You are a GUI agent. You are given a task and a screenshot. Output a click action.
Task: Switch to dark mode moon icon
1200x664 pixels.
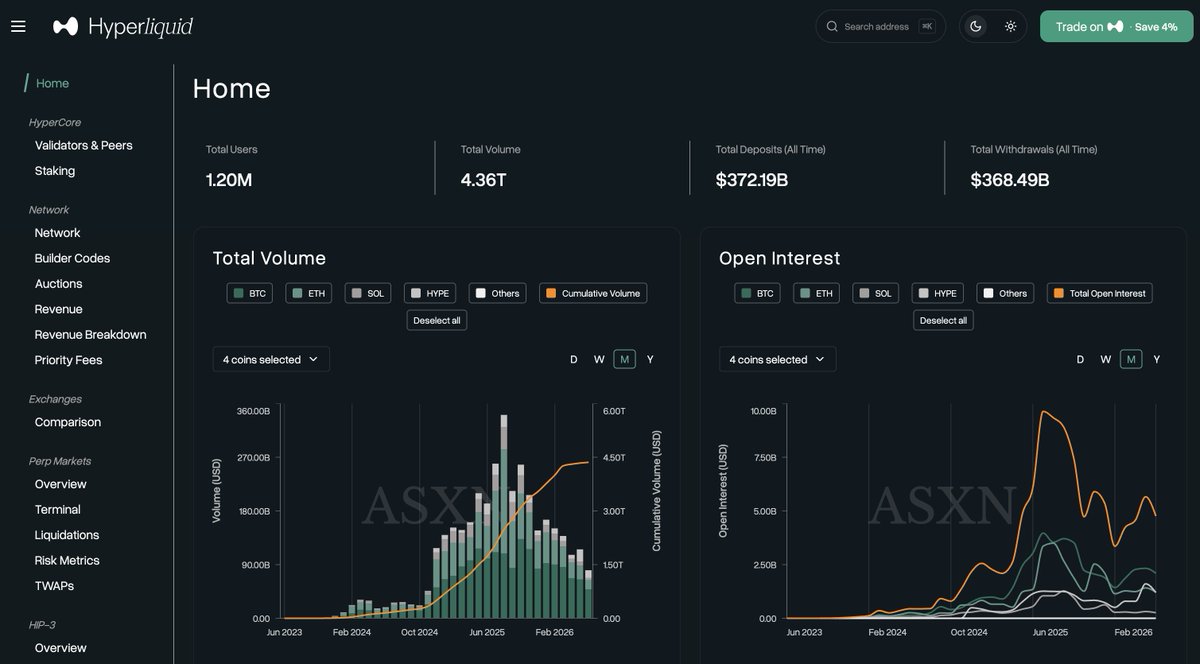[976, 26]
